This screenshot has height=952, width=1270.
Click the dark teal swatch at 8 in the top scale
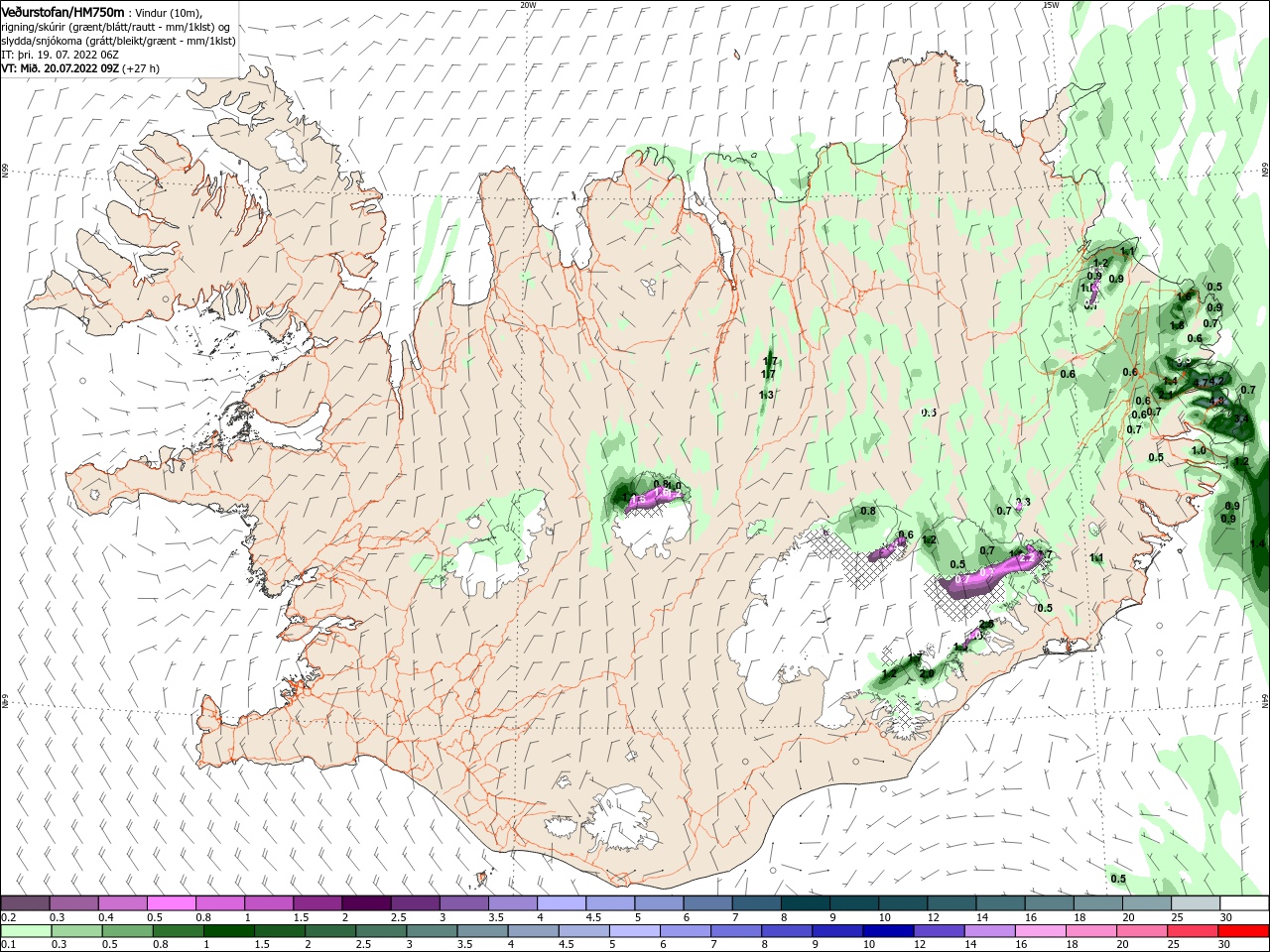click(x=805, y=903)
